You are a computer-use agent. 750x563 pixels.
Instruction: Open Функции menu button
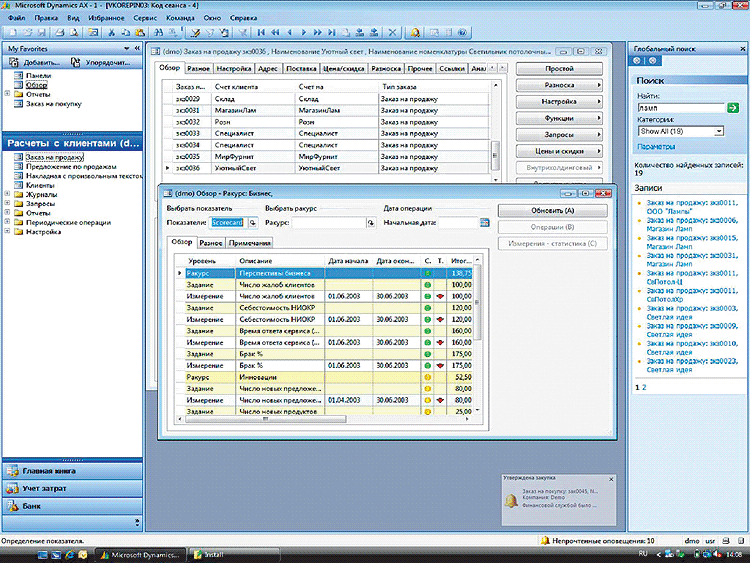(559, 118)
